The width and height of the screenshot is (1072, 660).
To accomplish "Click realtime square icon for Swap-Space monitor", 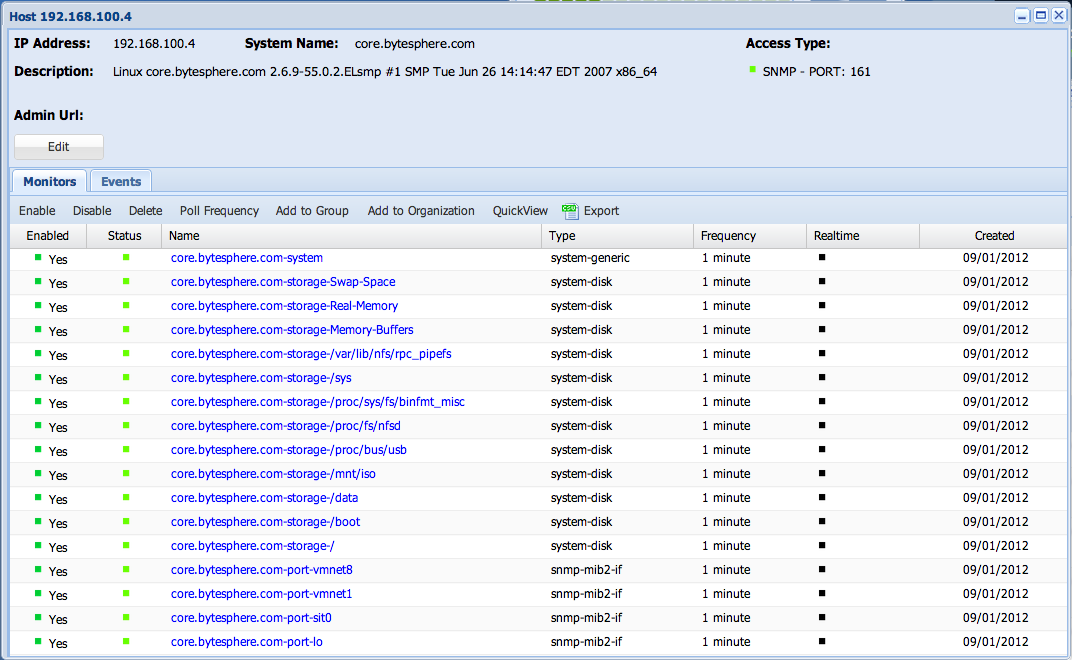I will [822, 281].
